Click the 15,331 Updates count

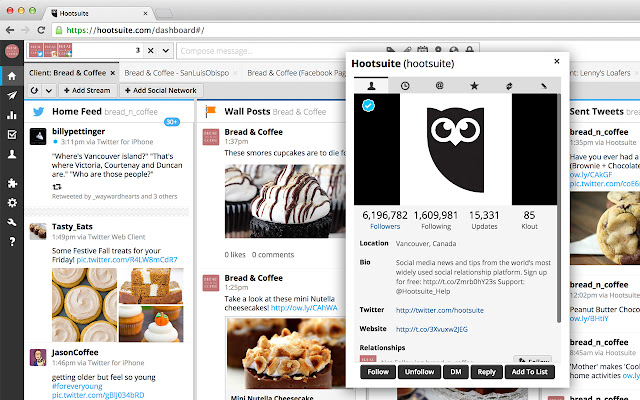pos(484,215)
